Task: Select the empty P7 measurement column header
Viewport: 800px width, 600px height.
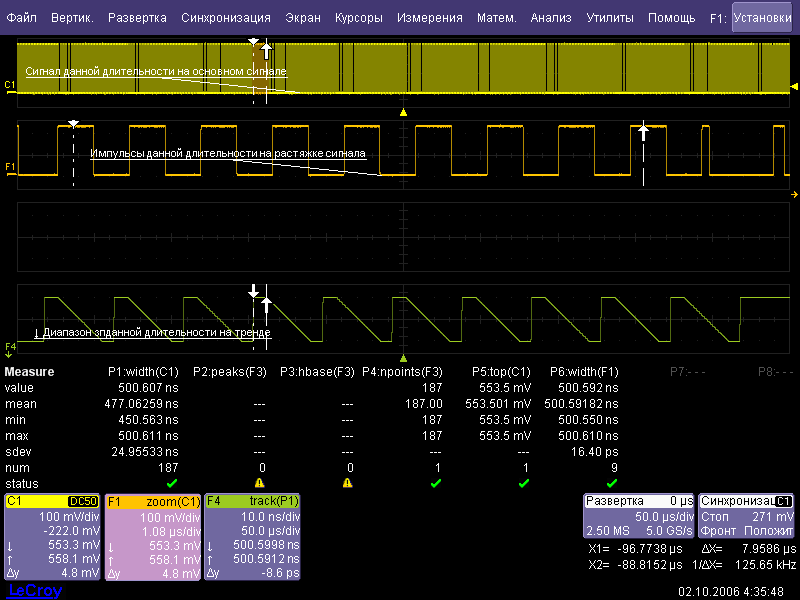Action: (688, 371)
